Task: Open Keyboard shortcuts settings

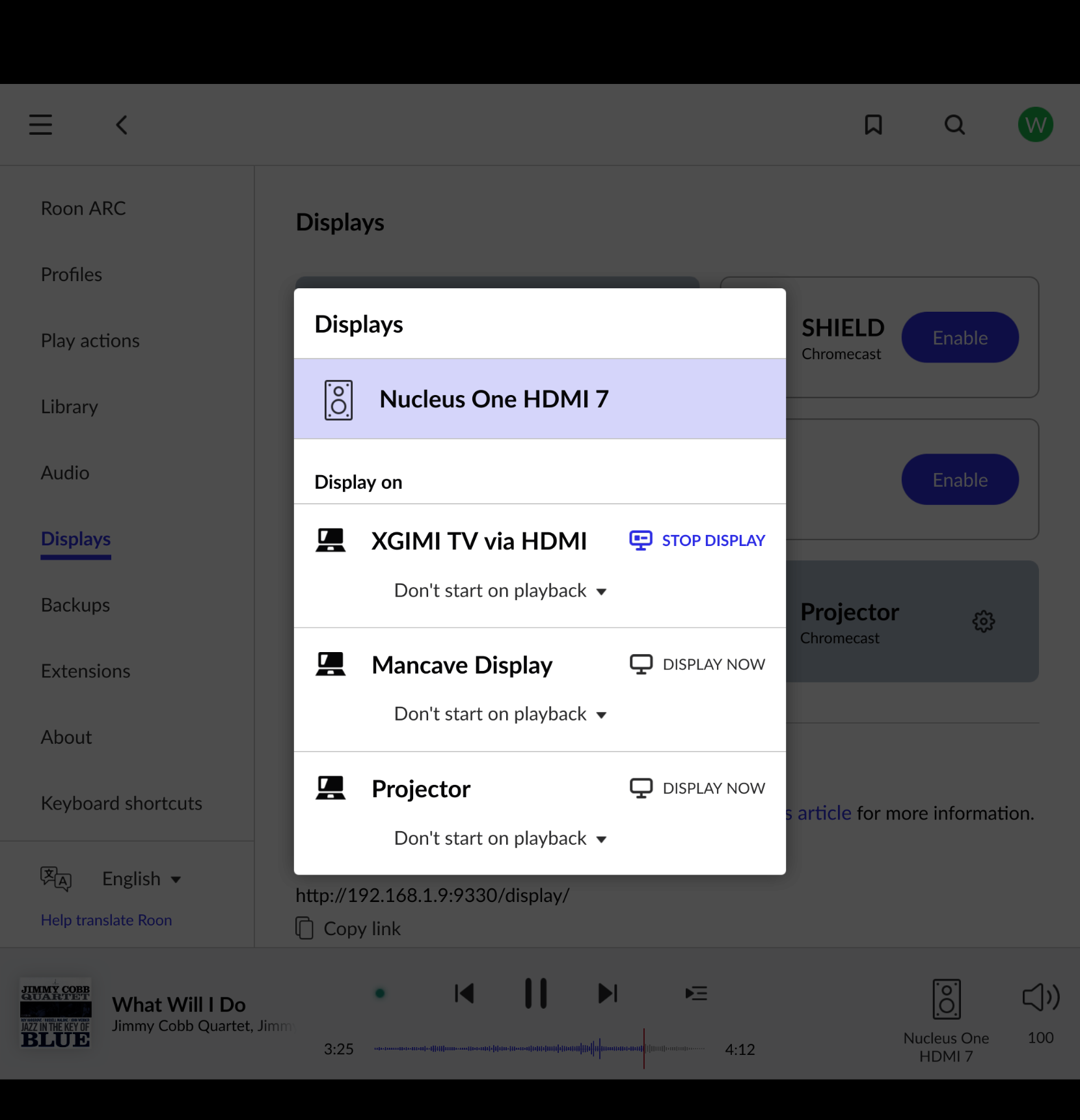Action: (122, 804)
